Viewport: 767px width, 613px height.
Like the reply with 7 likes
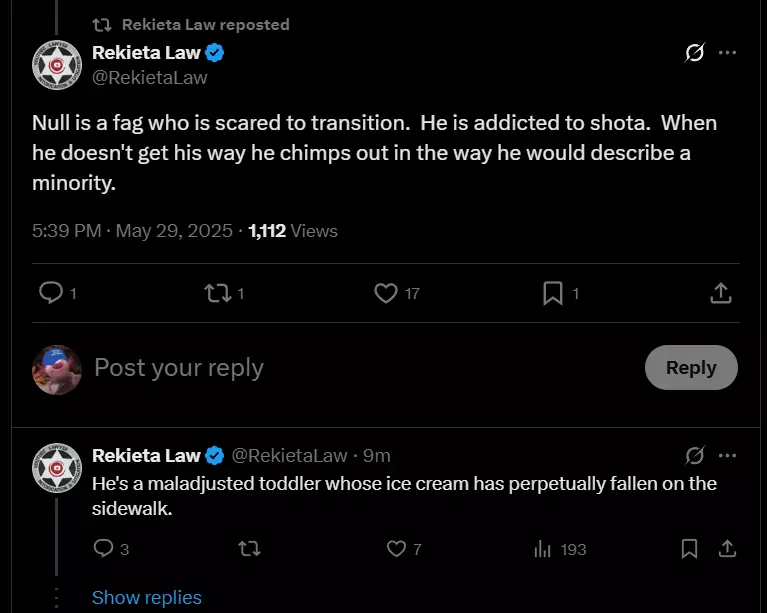pyautogui.click(x=396, y=548)
